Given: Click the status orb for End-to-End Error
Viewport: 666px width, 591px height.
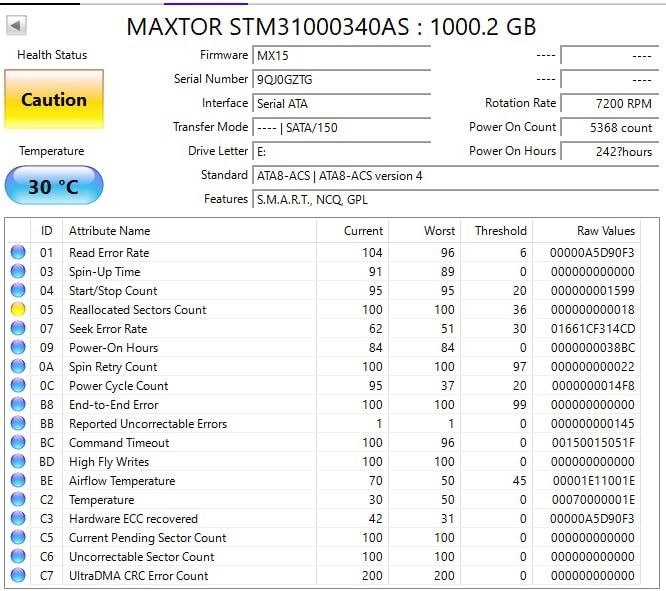Looking at the screenshot, I should coord(18,404).
